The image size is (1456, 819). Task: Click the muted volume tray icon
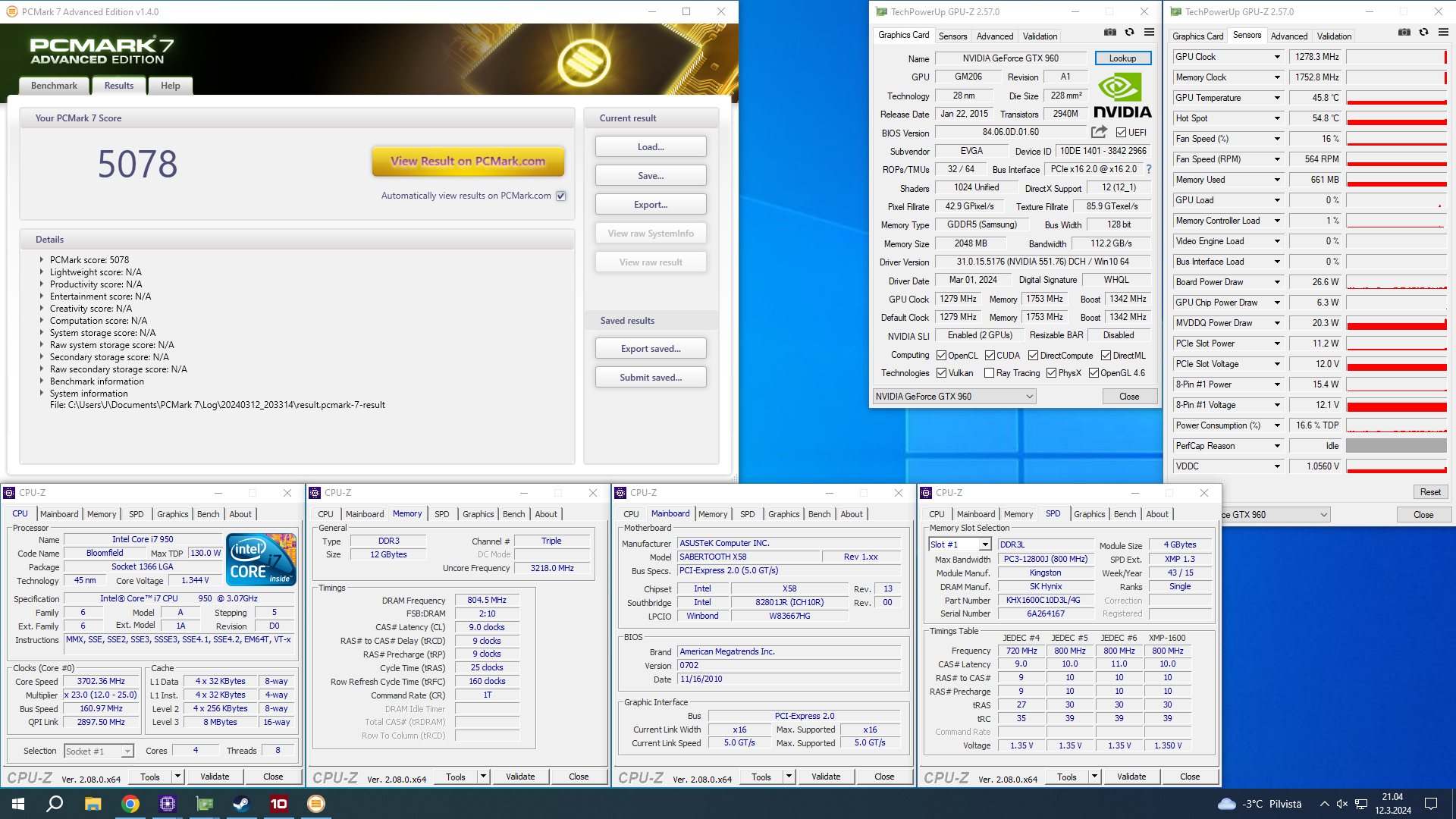tap(1342, 804)
